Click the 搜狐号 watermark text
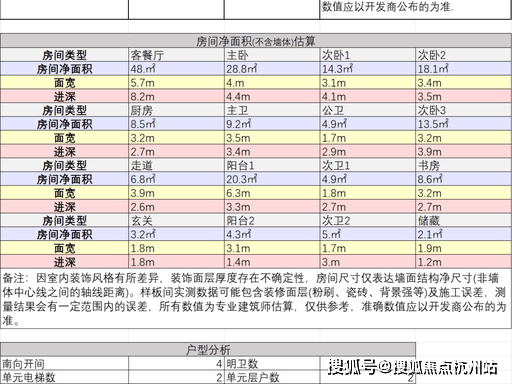This screenshot has height=384, width=512. [412, 367]
